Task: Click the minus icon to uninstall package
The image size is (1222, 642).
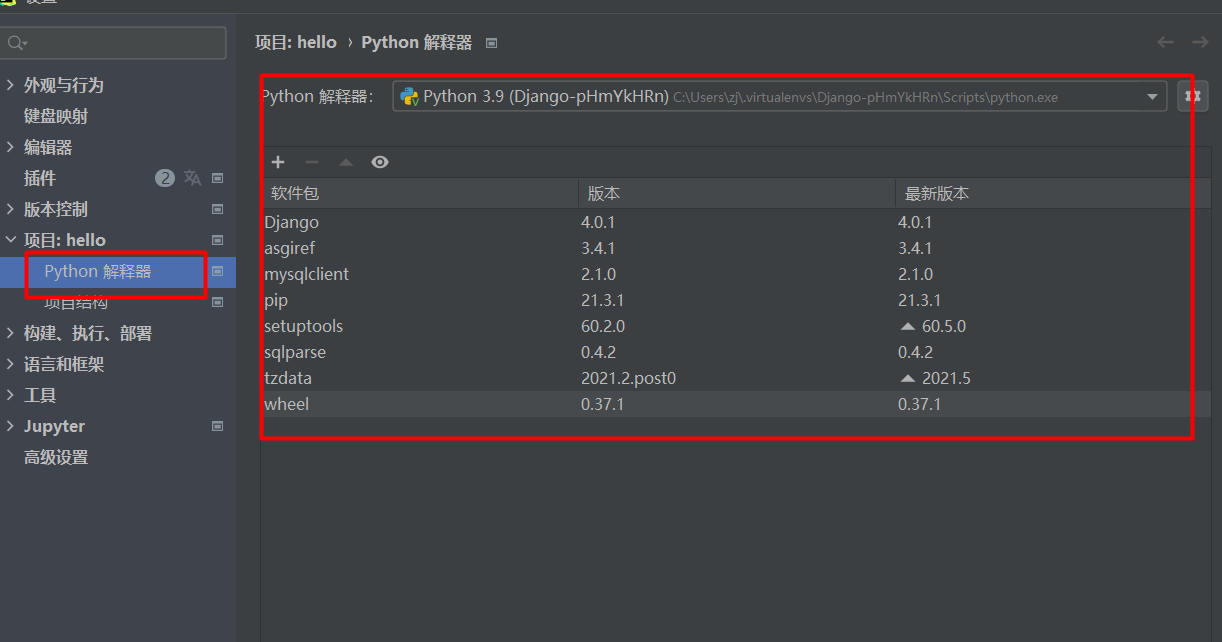Action: coord(312,162)
